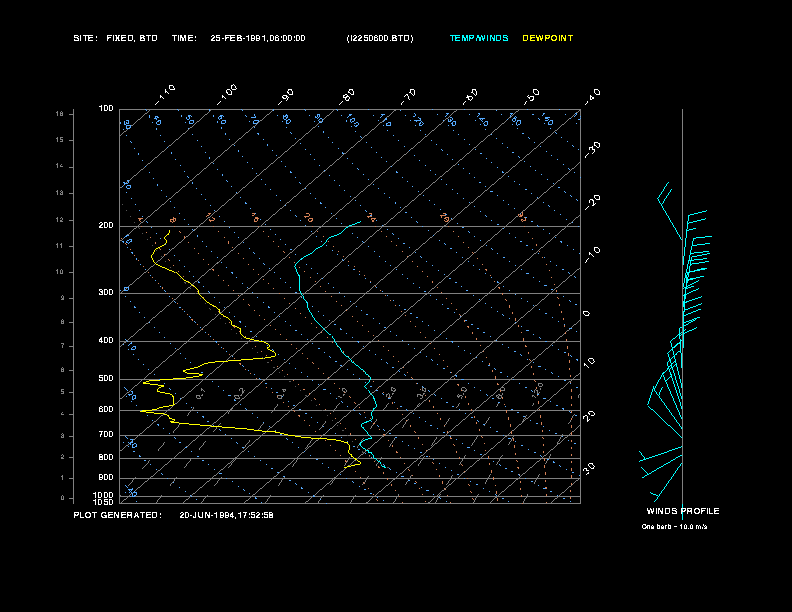Image resolution: width=792 pixels, height=612 pixels.
Task: Click the 14 km tick on height axis
Action: pos(60,166)
